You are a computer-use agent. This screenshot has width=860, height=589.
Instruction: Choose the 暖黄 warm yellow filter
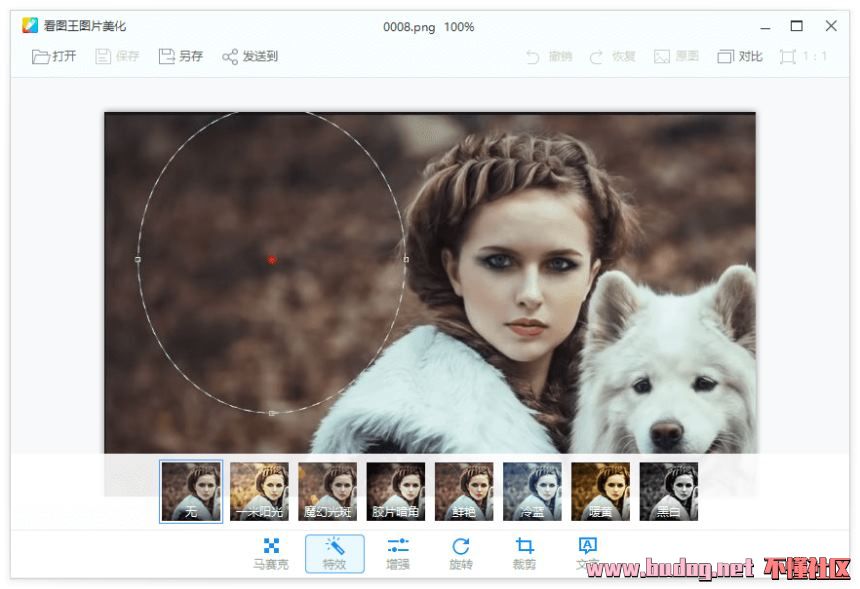pos(600,491)
